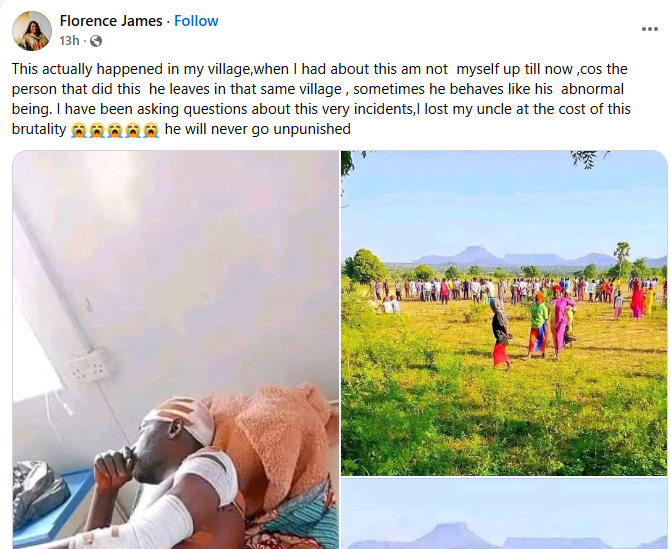Screen dimensions: 671x549
Task: Open the Florence James name link
Action: pyautogui.click(x=109, y=21)
